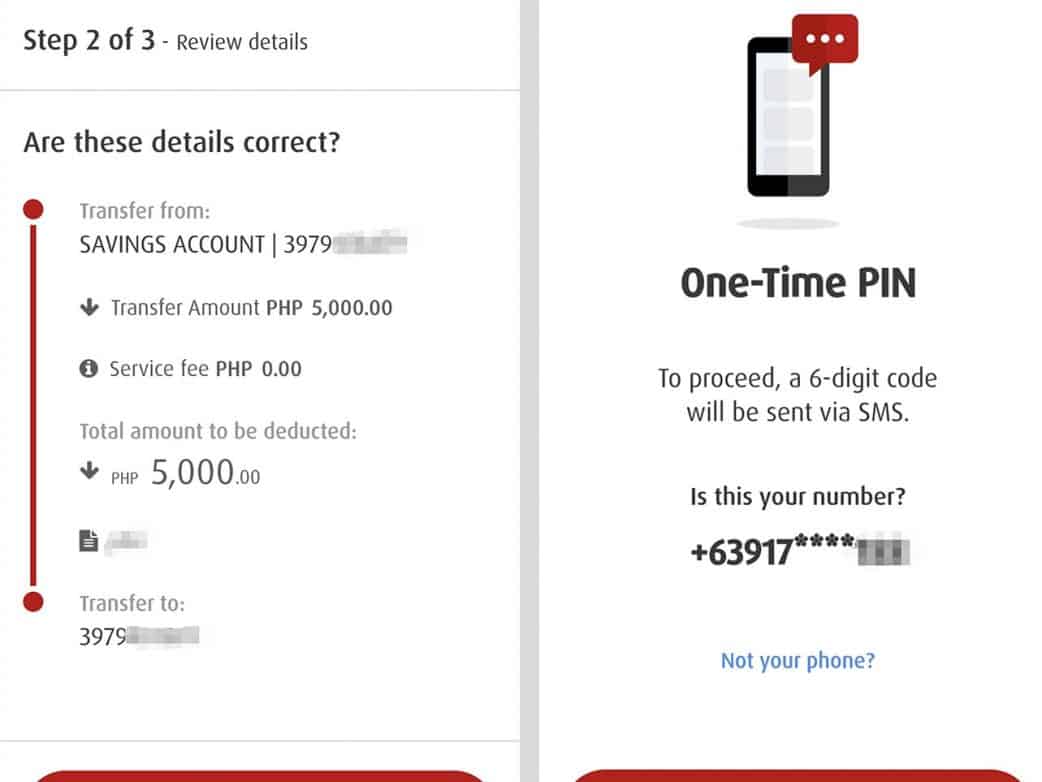This screenshot has width=1042, height=782.
Task: Click the document note icon
Action: [x=89, y=541]
